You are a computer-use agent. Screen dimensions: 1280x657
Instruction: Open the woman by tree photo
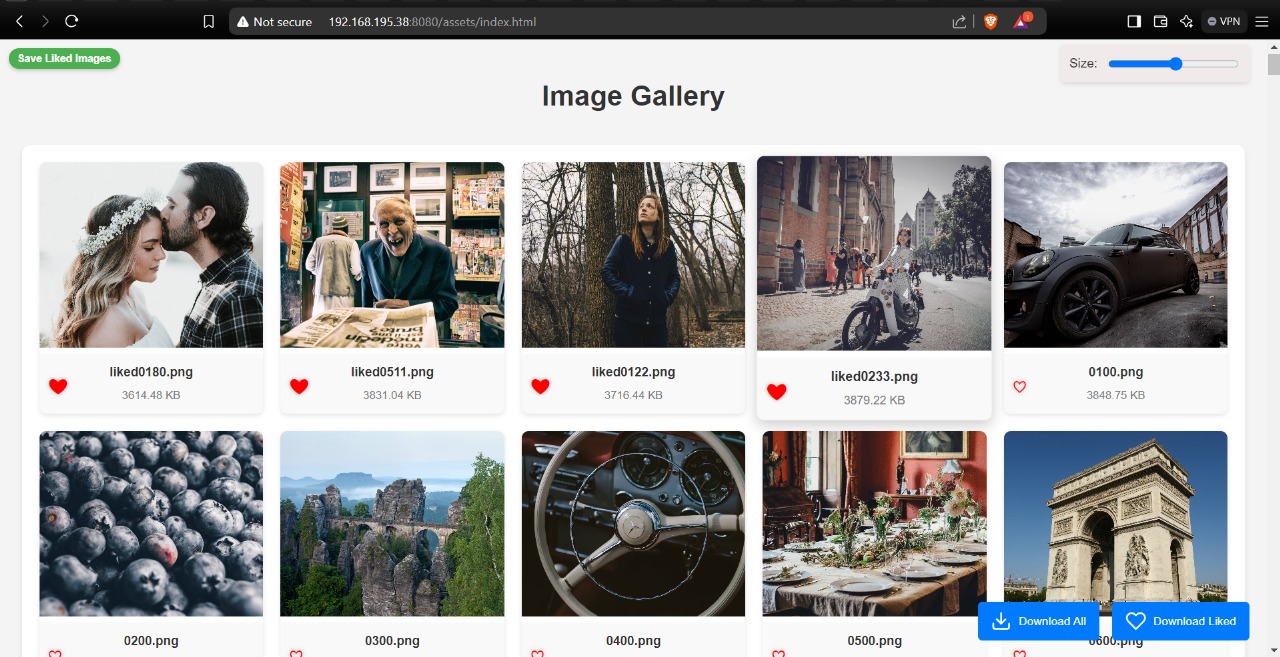(x=633, y=255)
